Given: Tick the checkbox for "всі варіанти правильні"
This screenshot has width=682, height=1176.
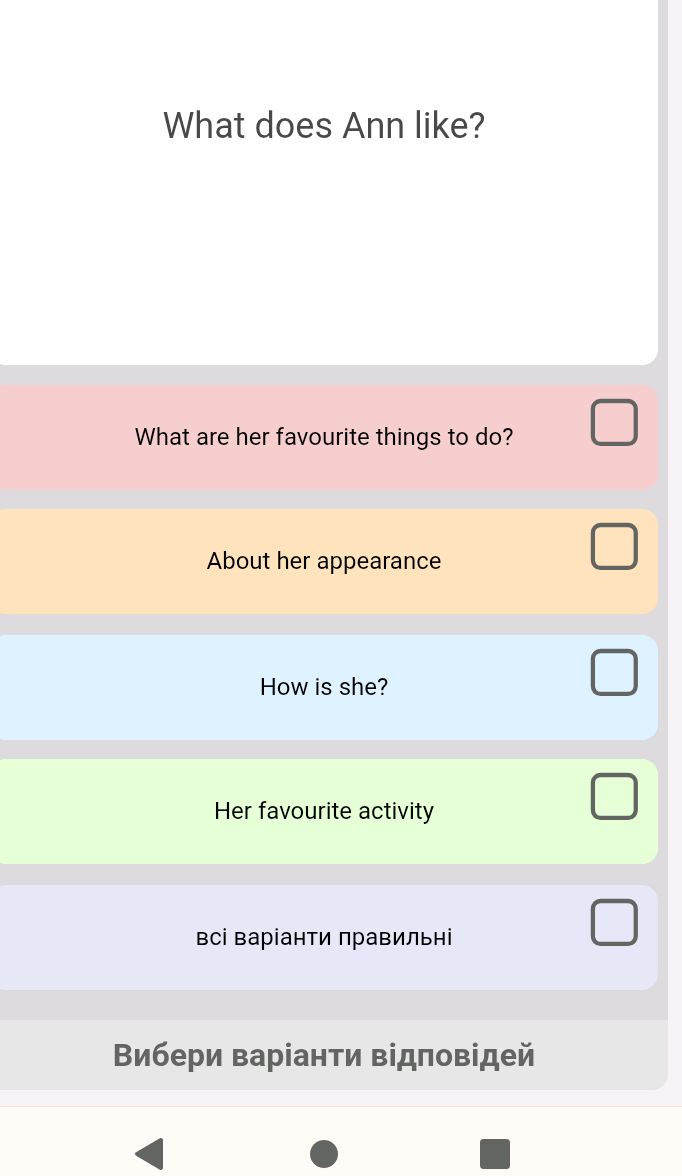Looking at the screenshot, I should [614, 922].
